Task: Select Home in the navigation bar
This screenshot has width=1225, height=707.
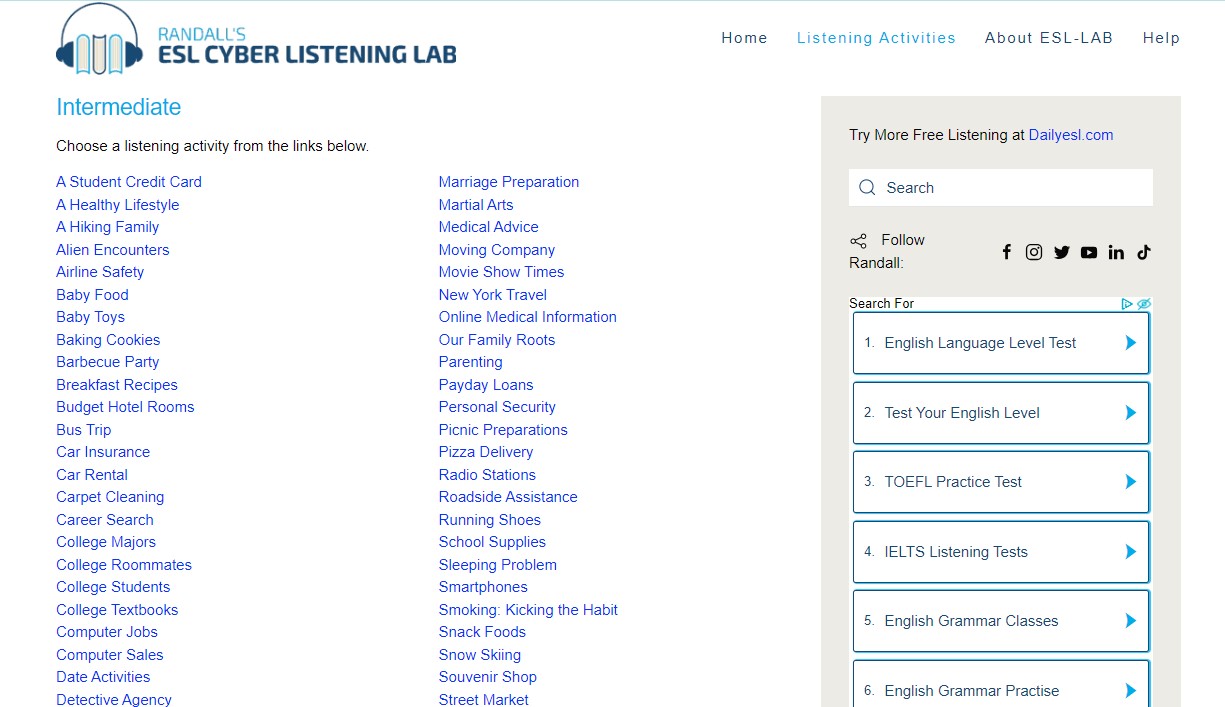Action: coord(744,38)
